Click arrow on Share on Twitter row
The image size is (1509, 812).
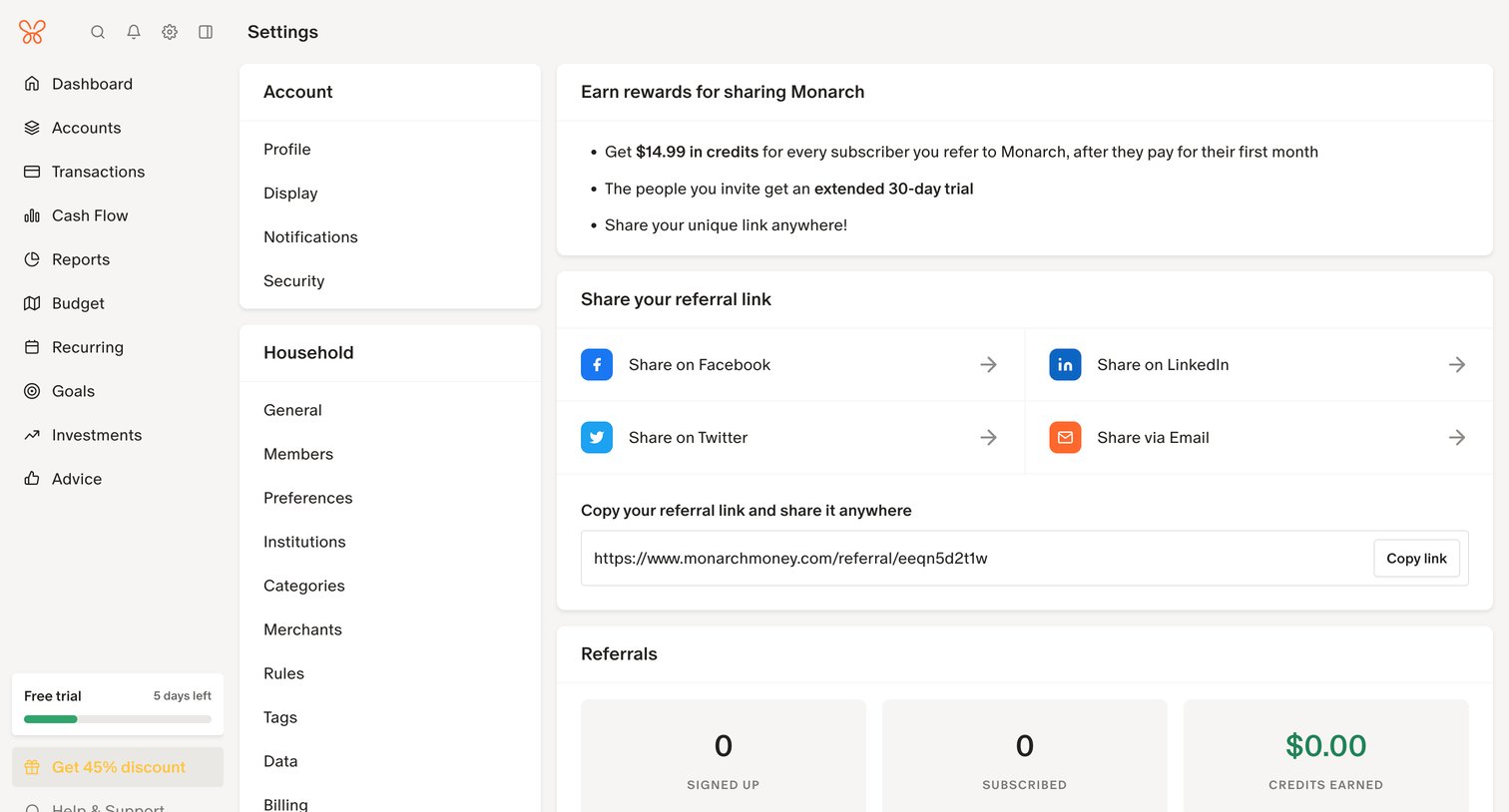tap(988, 437)
